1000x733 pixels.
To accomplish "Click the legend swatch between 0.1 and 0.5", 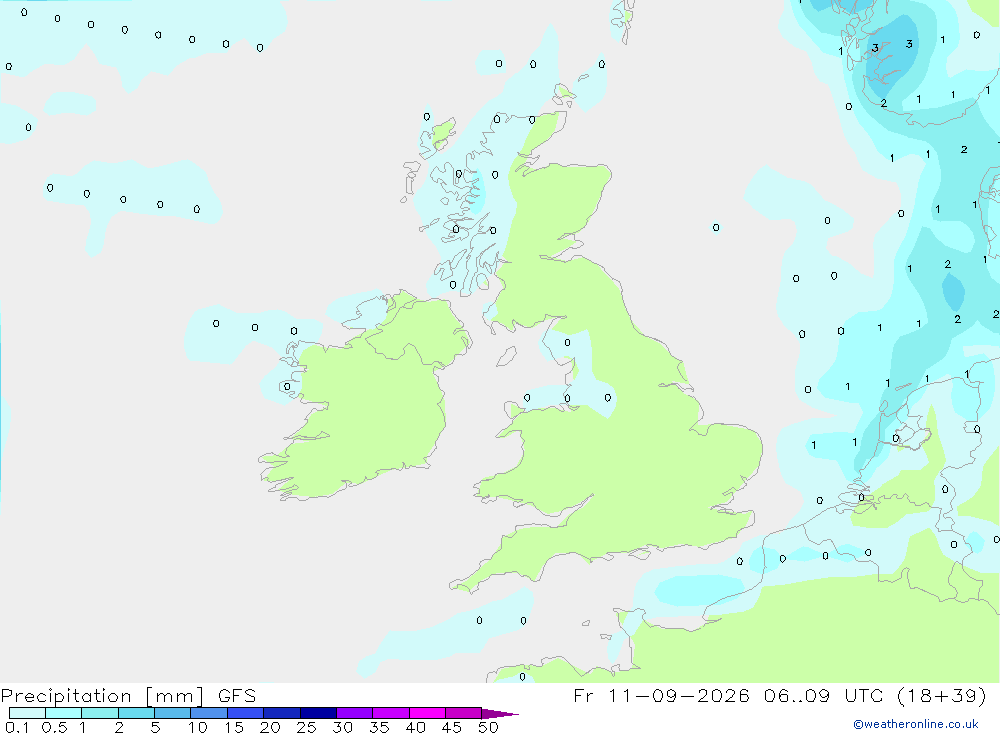I will [x=27, y=713].
